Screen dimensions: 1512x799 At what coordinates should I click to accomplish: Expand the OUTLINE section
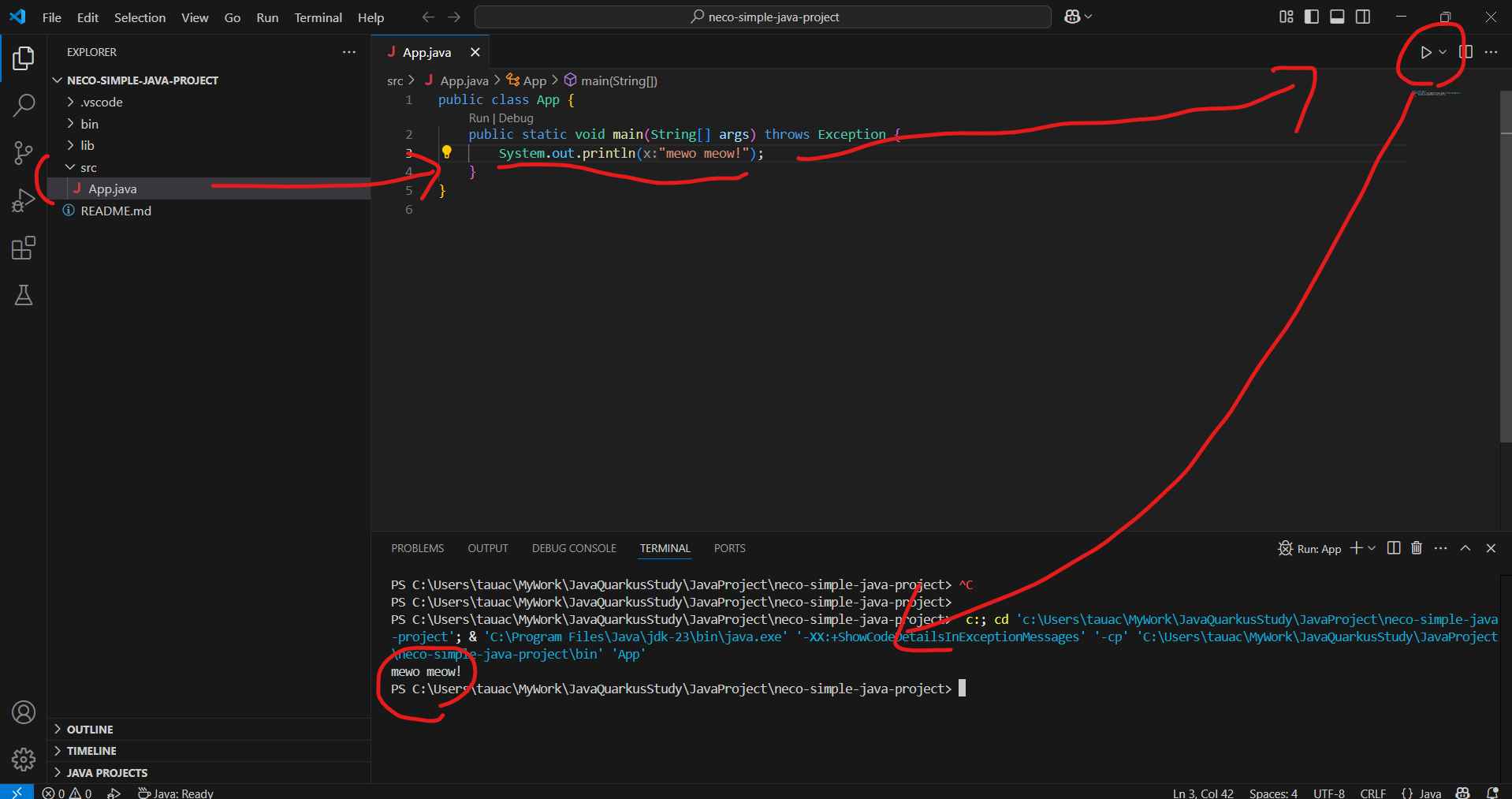coord(90,730)
